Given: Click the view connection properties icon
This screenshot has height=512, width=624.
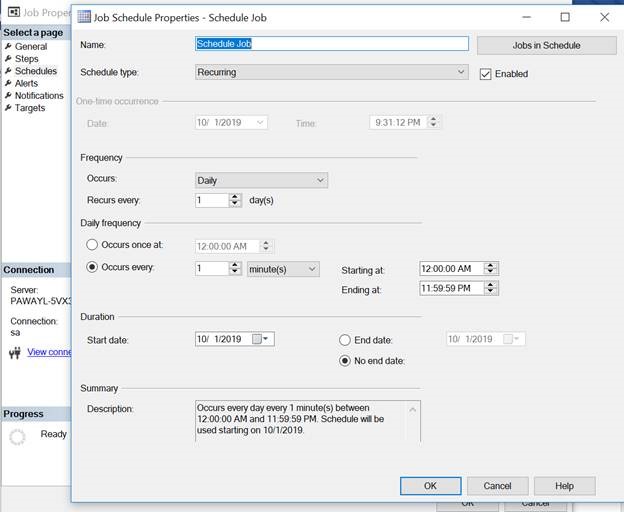Looking at the screenshot, I should tap(14, 352).
